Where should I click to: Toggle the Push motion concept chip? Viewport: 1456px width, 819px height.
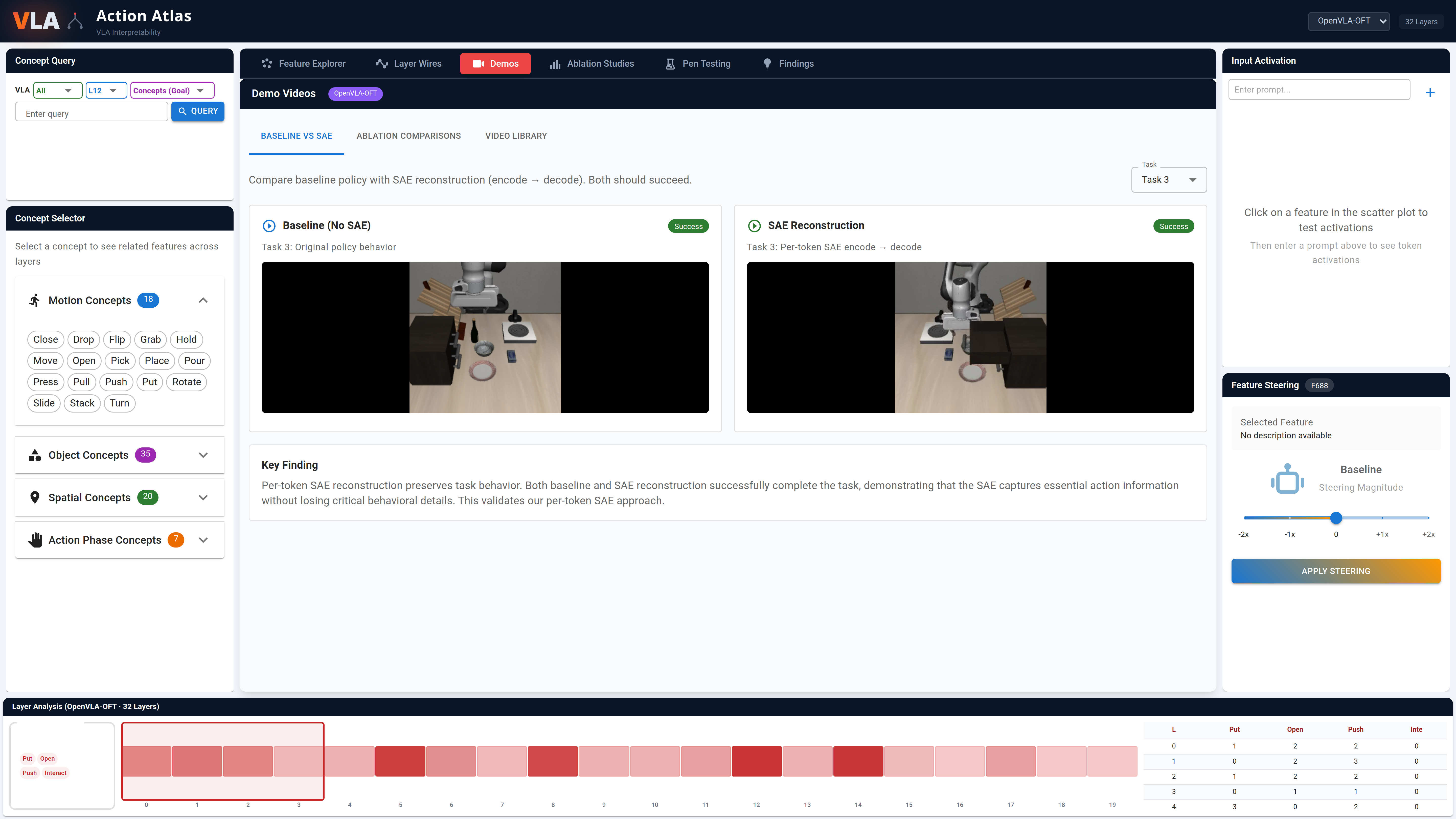116,381
